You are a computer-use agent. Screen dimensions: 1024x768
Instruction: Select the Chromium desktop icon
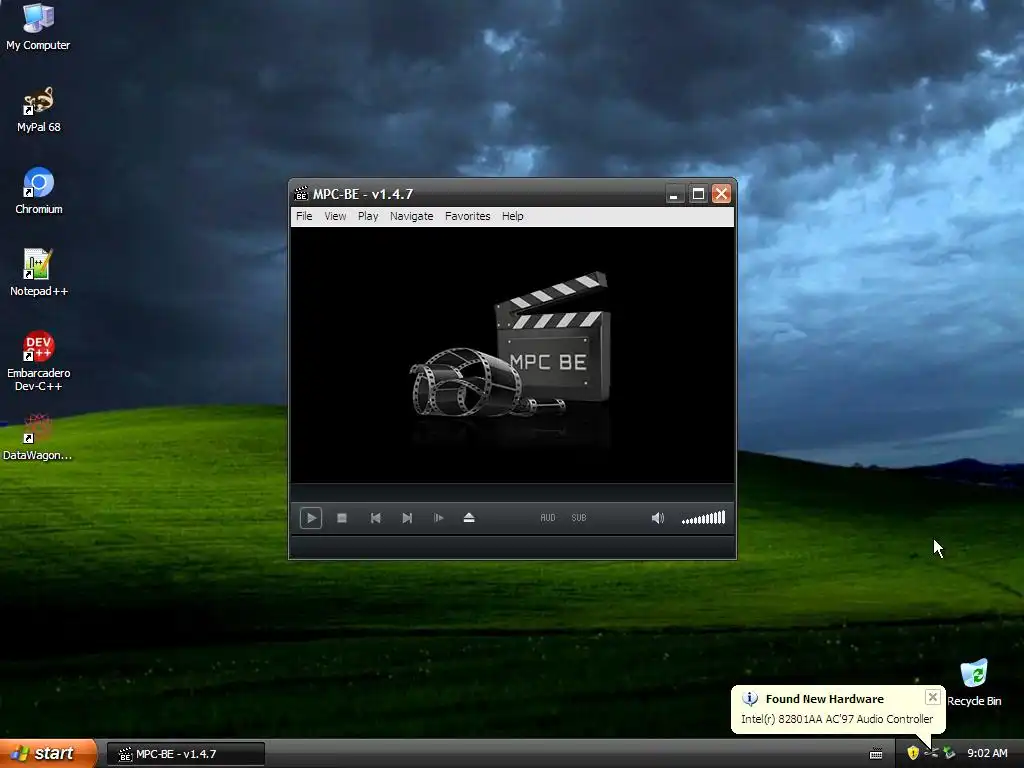pos(39,191)
